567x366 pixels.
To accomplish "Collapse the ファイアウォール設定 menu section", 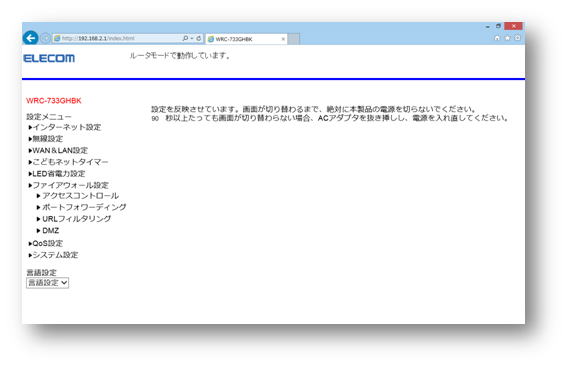I will pos(69,185).
